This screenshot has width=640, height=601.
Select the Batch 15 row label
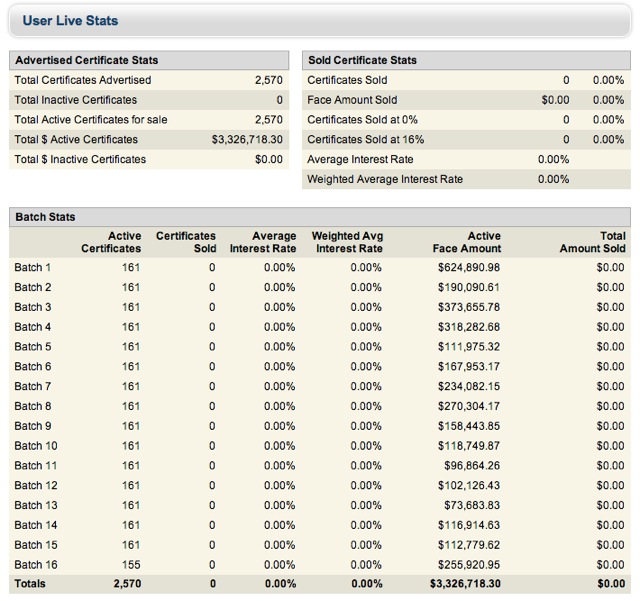tap(36, 545)
